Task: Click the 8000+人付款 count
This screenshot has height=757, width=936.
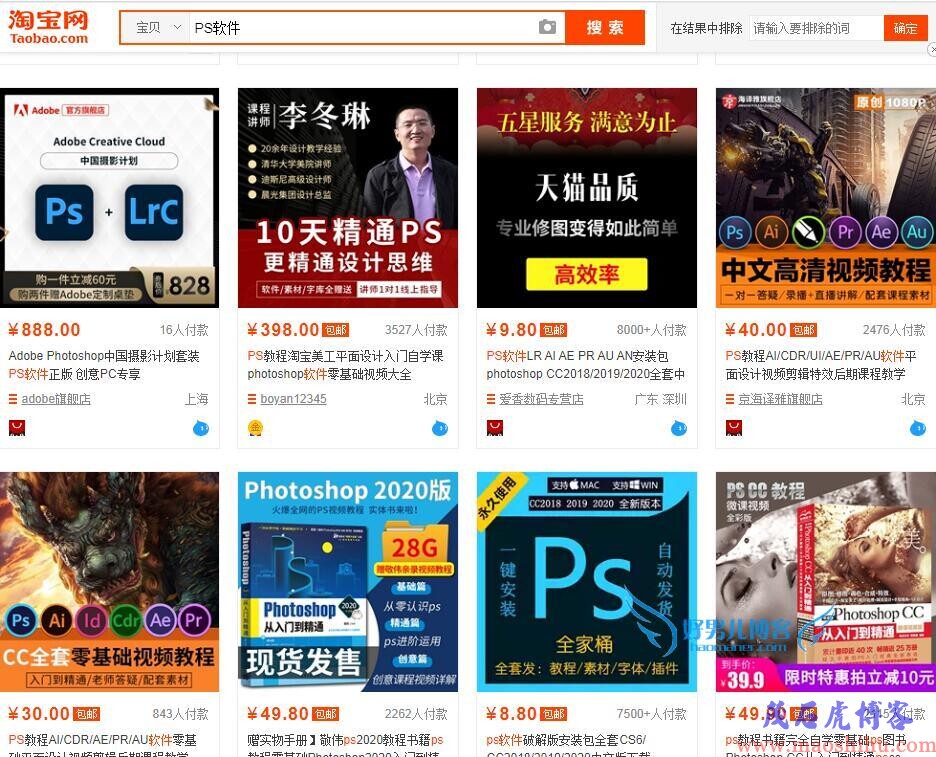Action: (x=651, y=330)
